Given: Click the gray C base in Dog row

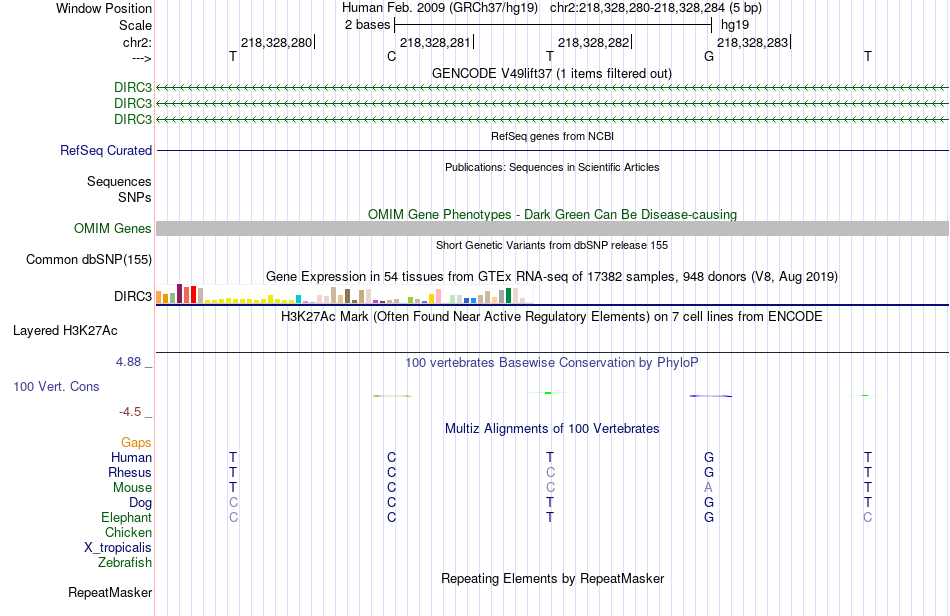Looking at the screenshot, I should click(x=233, y=503).
